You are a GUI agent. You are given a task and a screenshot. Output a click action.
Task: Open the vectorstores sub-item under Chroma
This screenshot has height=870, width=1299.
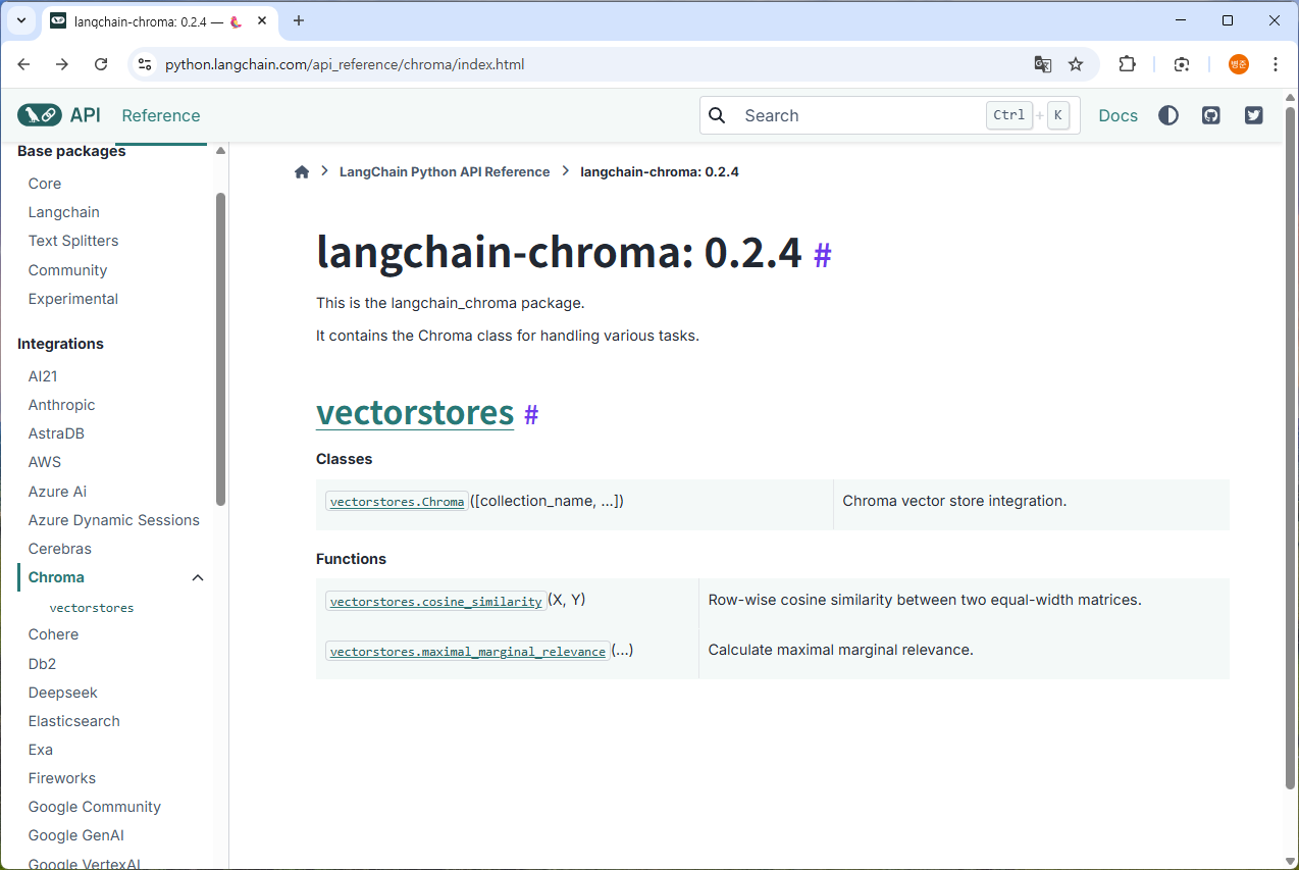click(92, 608)
